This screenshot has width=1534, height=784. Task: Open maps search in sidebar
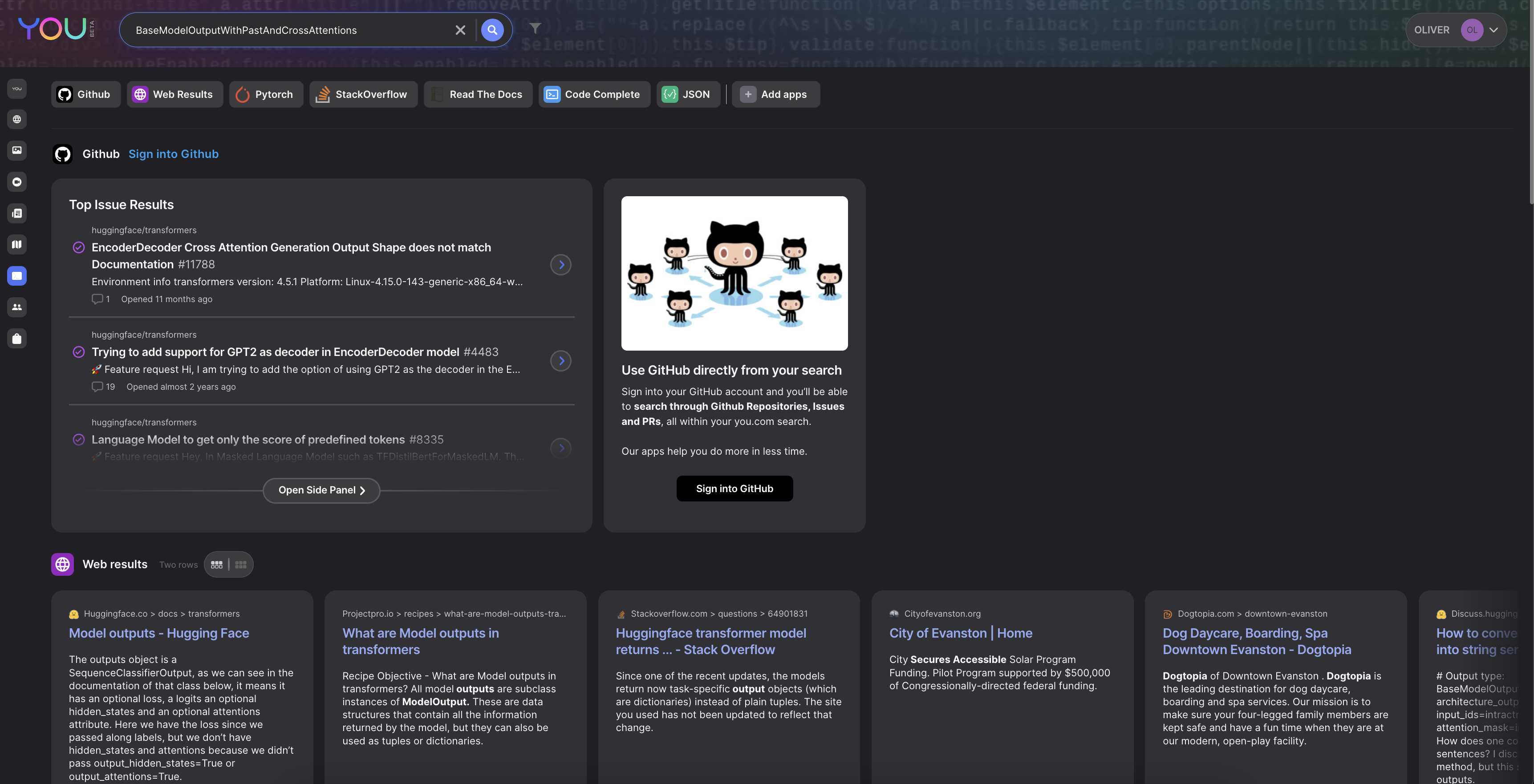point(16,245)
